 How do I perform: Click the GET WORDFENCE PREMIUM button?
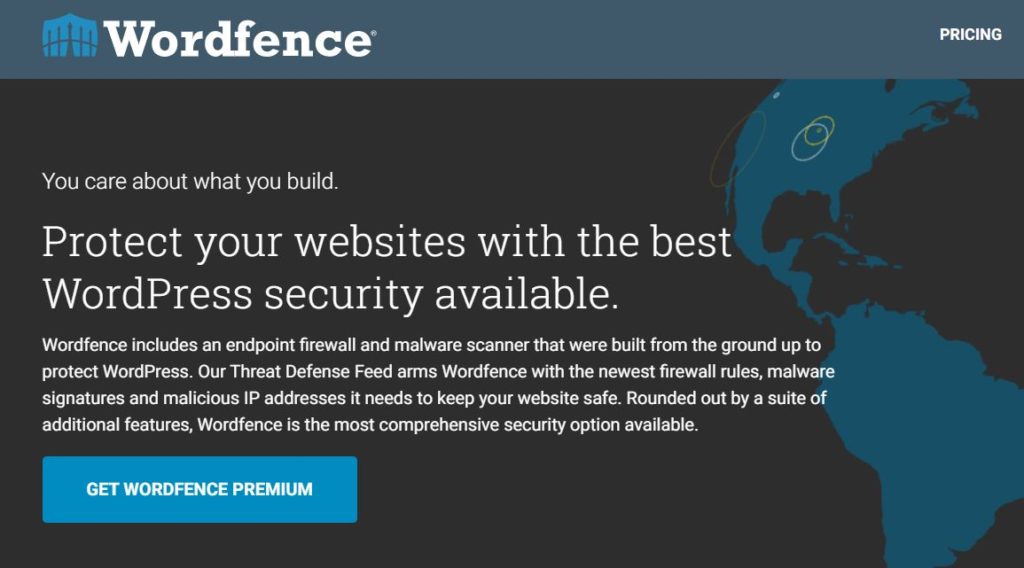(200, 489)
